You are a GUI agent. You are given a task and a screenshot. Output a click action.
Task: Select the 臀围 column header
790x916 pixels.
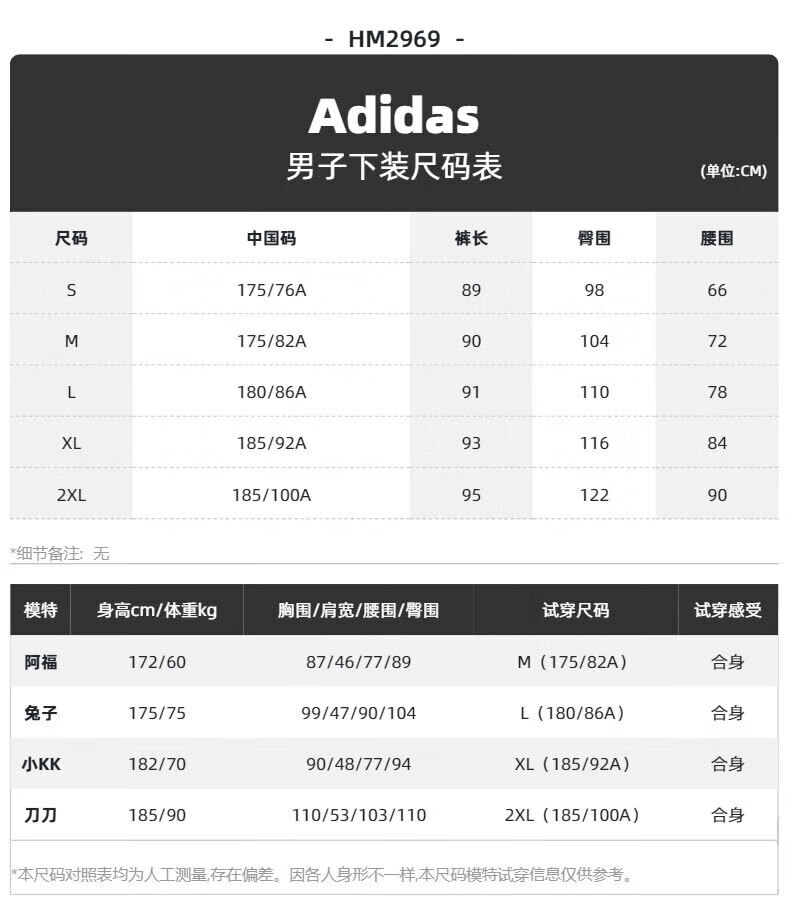coord(594,238)
